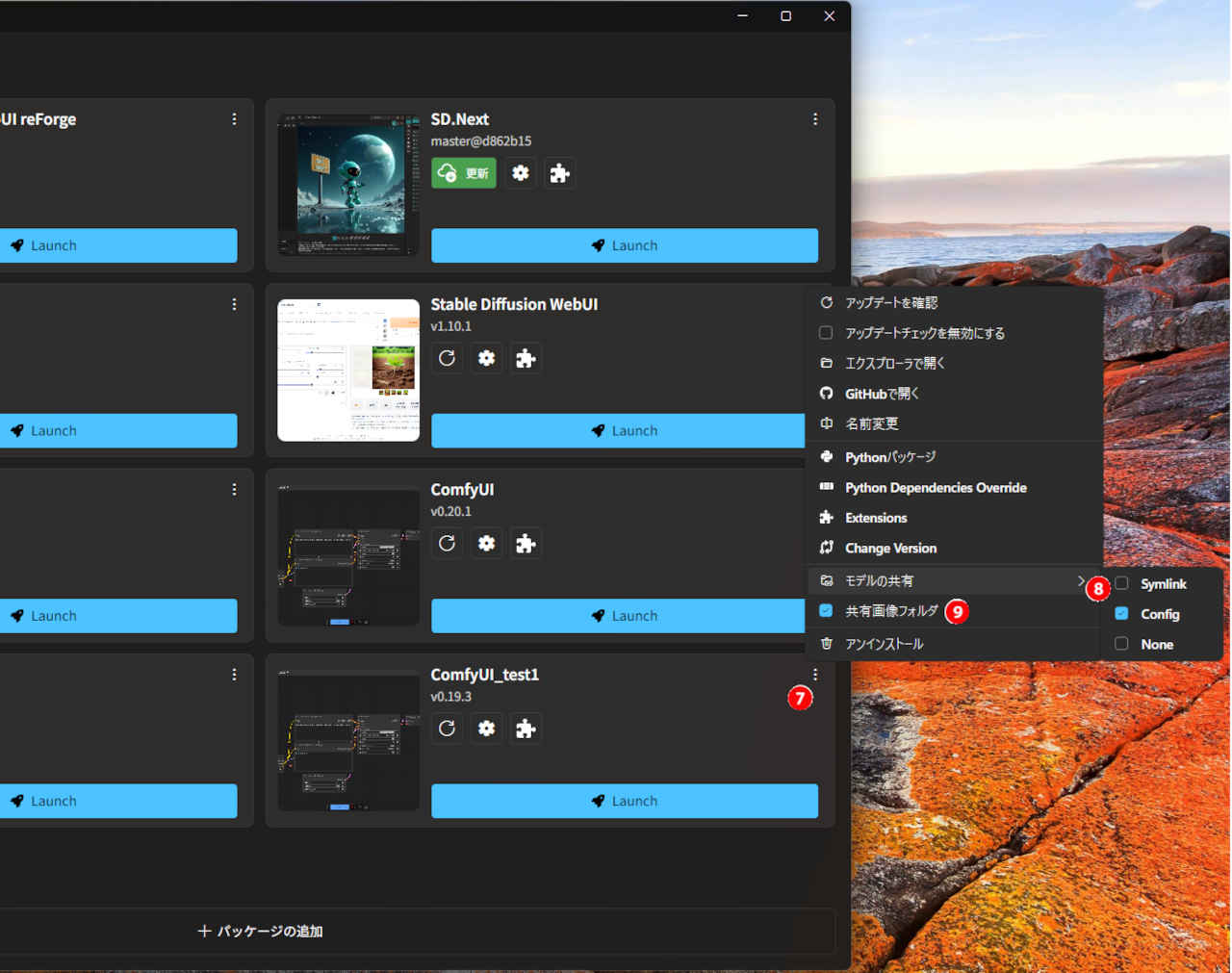Click アンインストール to uninstall the package
This screenshot has height=973, width=1232.
tap(954, 644)
